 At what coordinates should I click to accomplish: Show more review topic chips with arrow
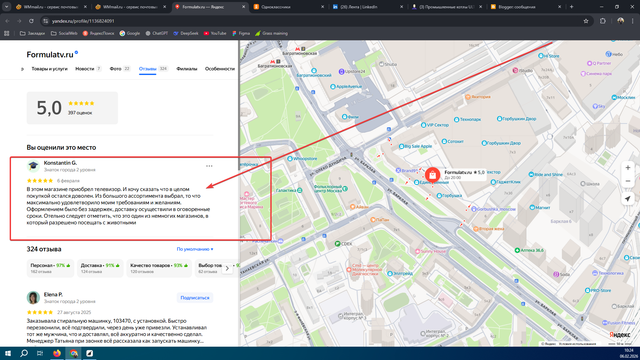[x=227, y=268]
